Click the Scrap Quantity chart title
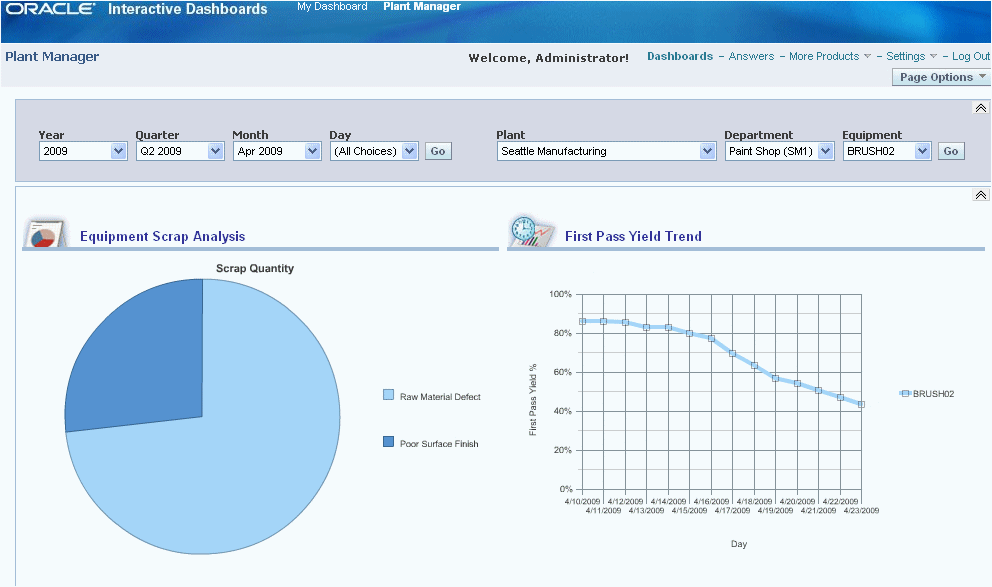 255,268
